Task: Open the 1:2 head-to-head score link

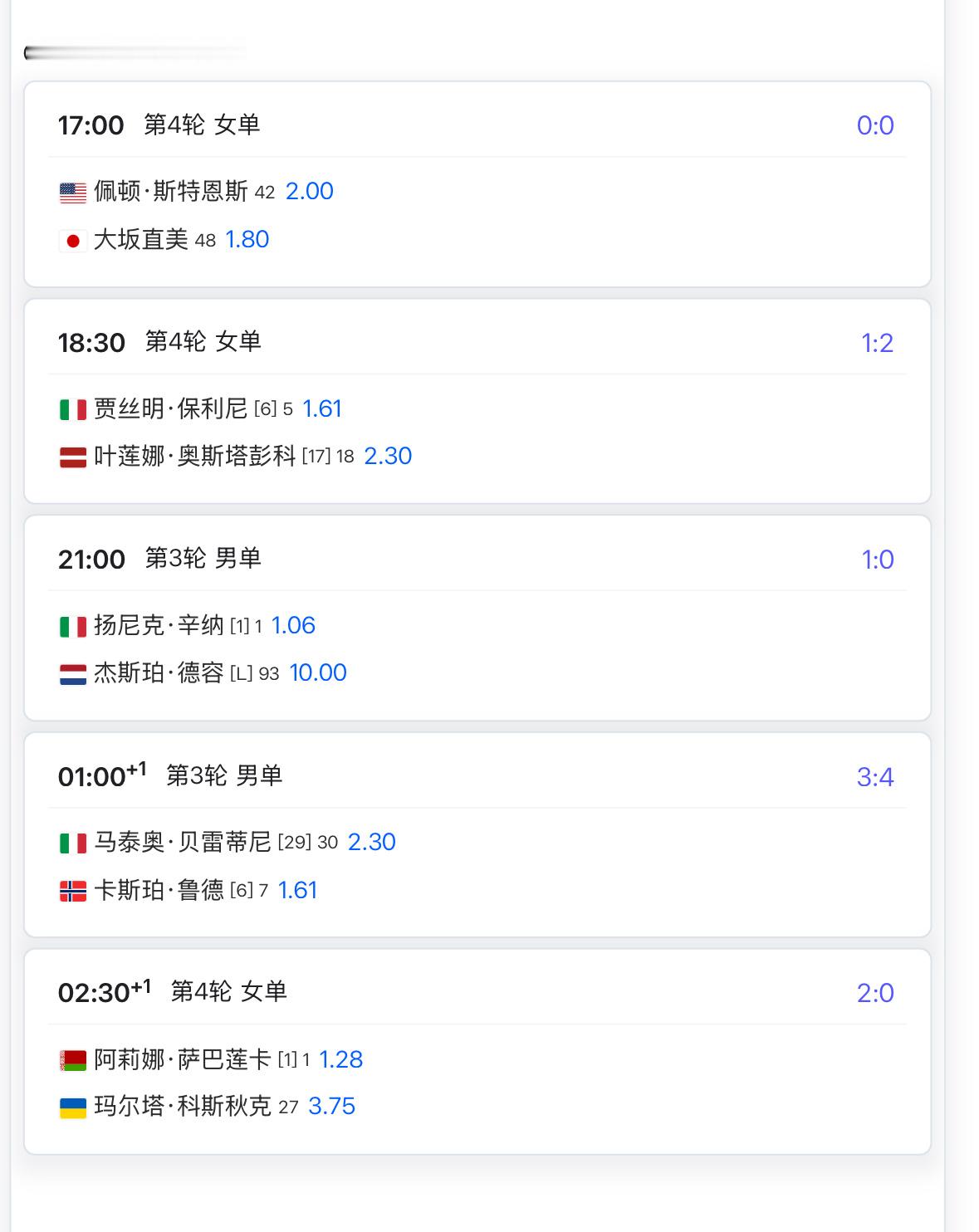Action: click(x=877, y=343)
